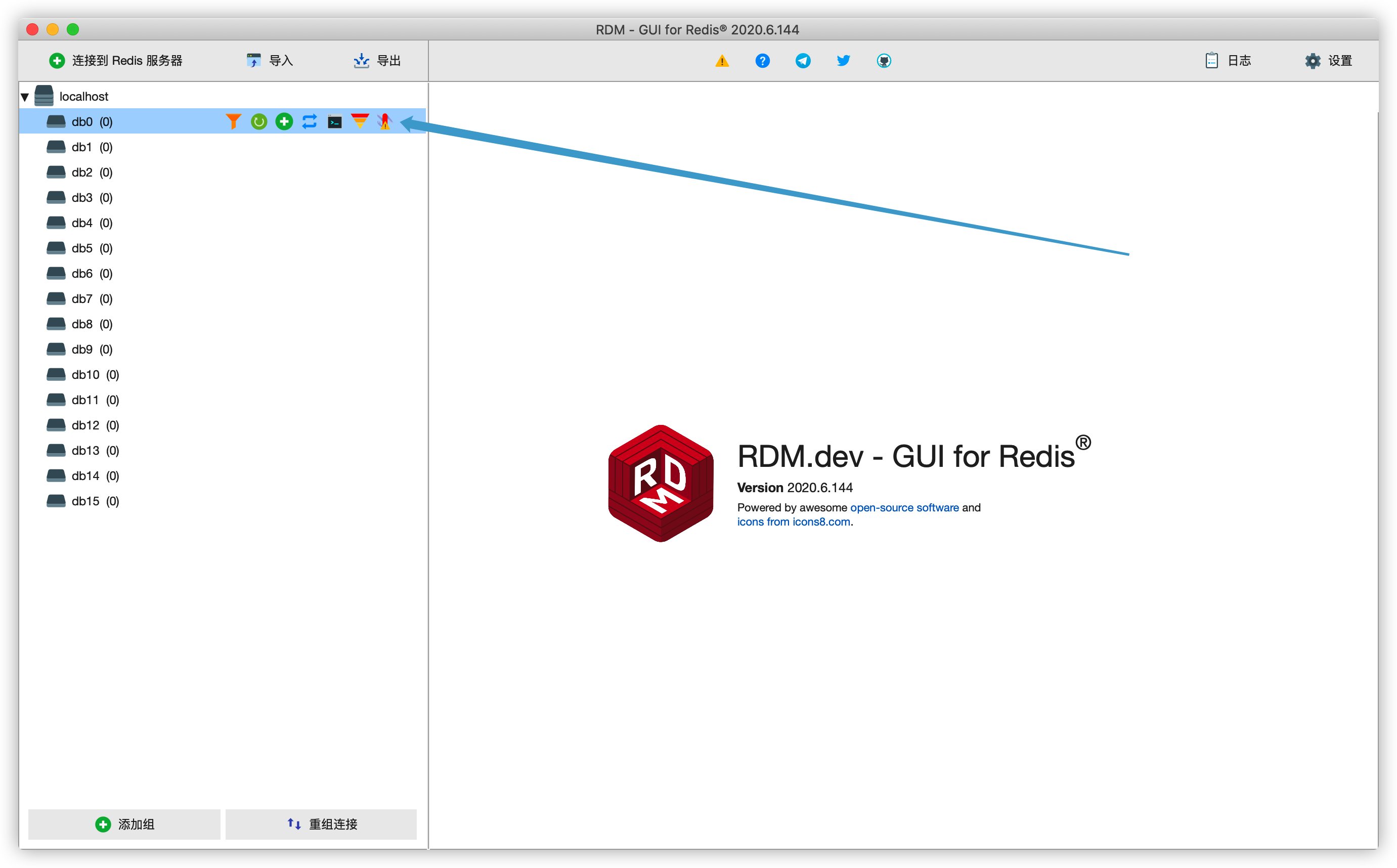Select db15 database item
The height and width of the screenshot is (868, 1397).
(x=85, y=502)
